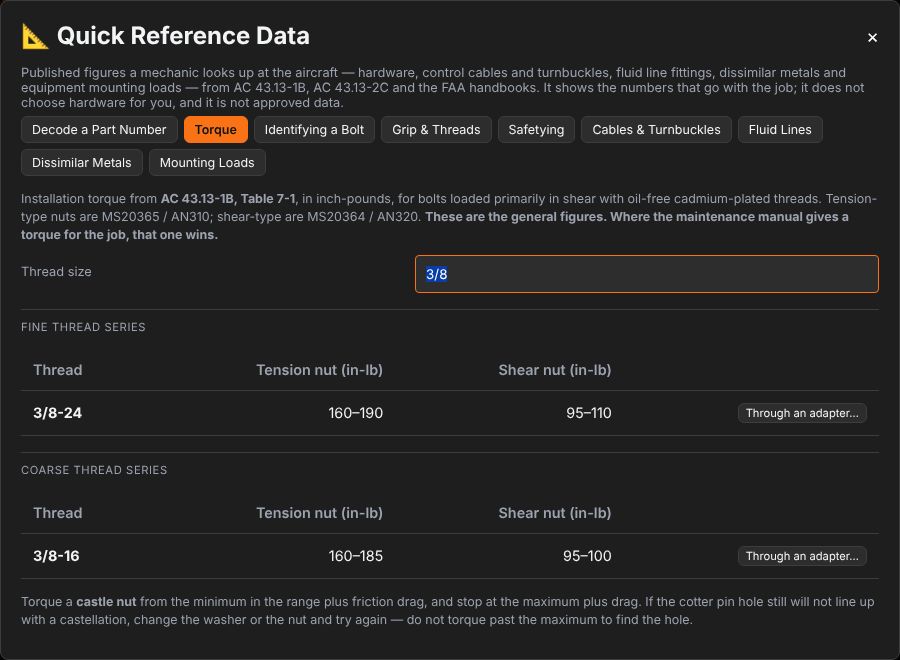
Task: Click the FINE THREAD SERIES heading
Action: [83, 327]
